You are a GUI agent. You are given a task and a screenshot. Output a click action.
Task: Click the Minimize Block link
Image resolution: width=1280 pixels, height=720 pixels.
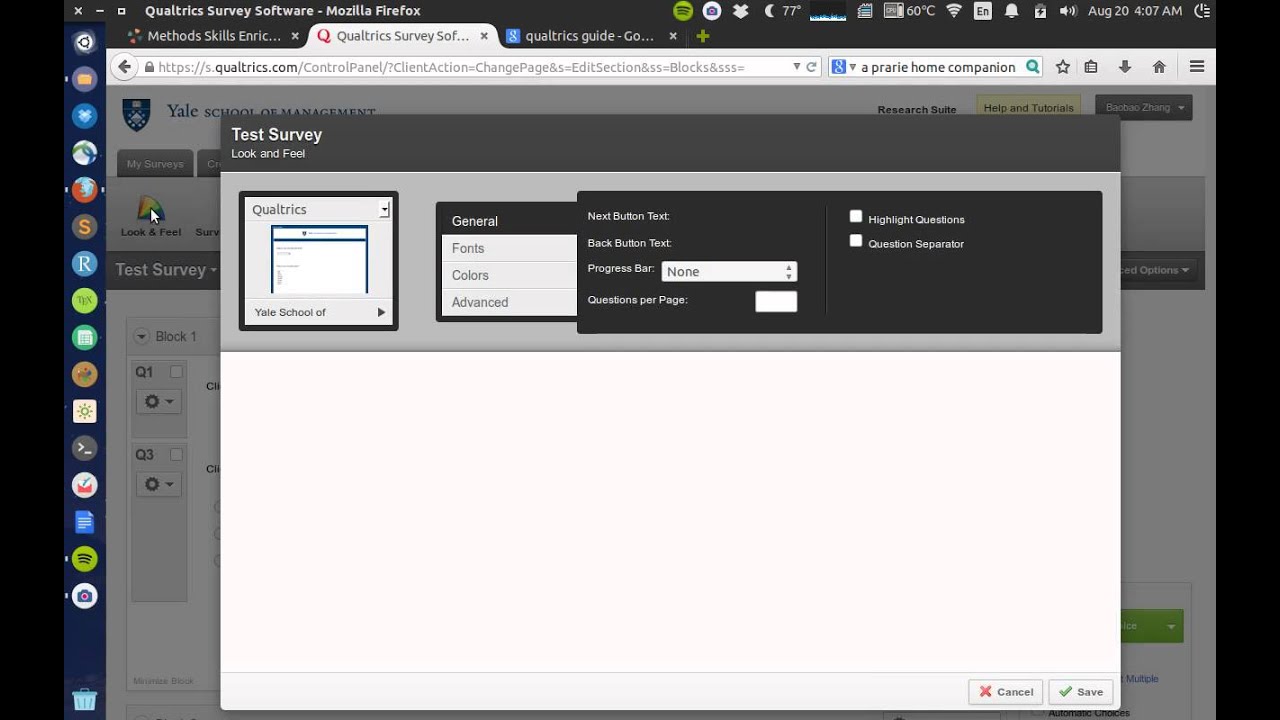coord(163,681)
